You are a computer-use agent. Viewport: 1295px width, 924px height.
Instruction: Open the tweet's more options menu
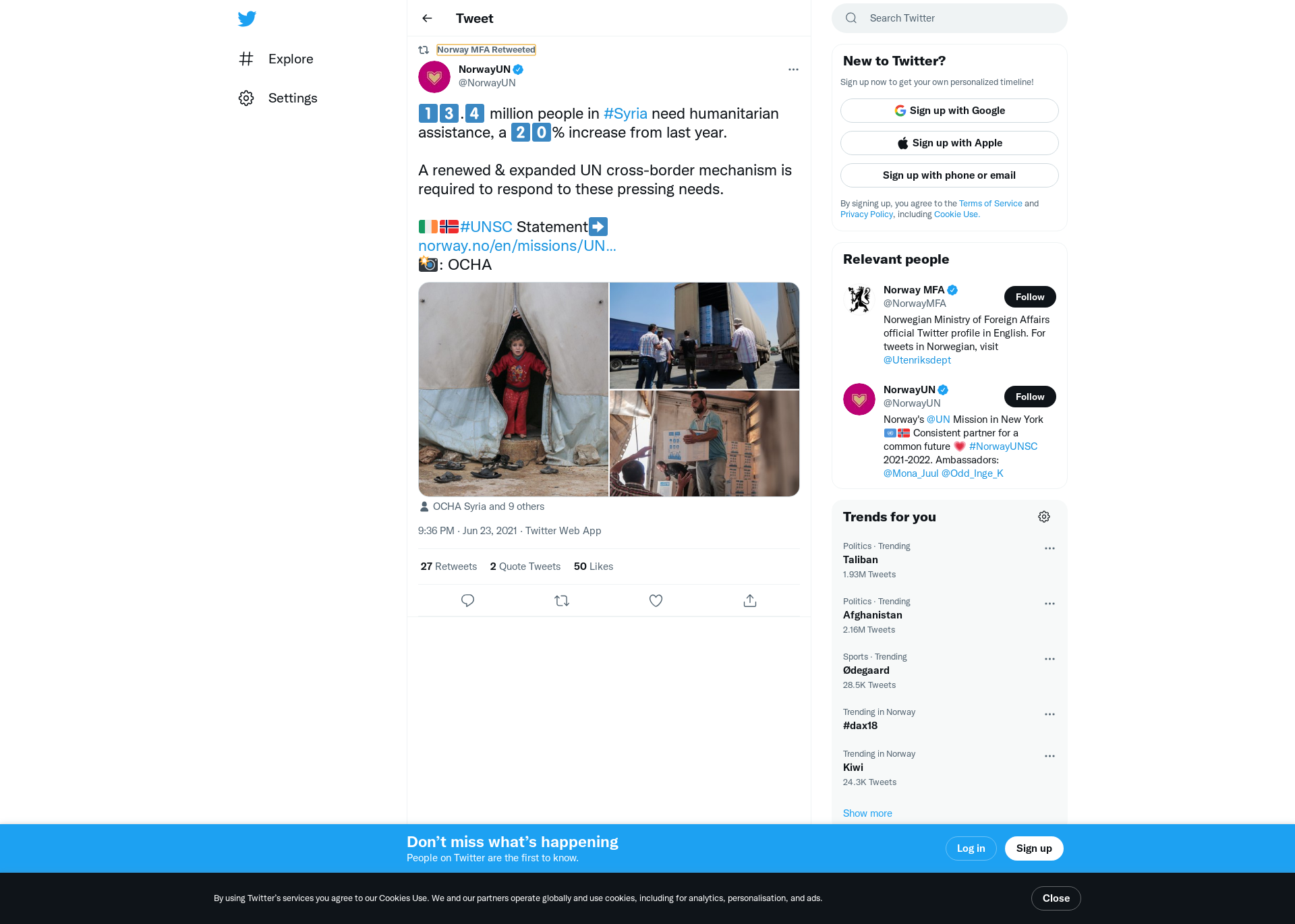[793, 69]
